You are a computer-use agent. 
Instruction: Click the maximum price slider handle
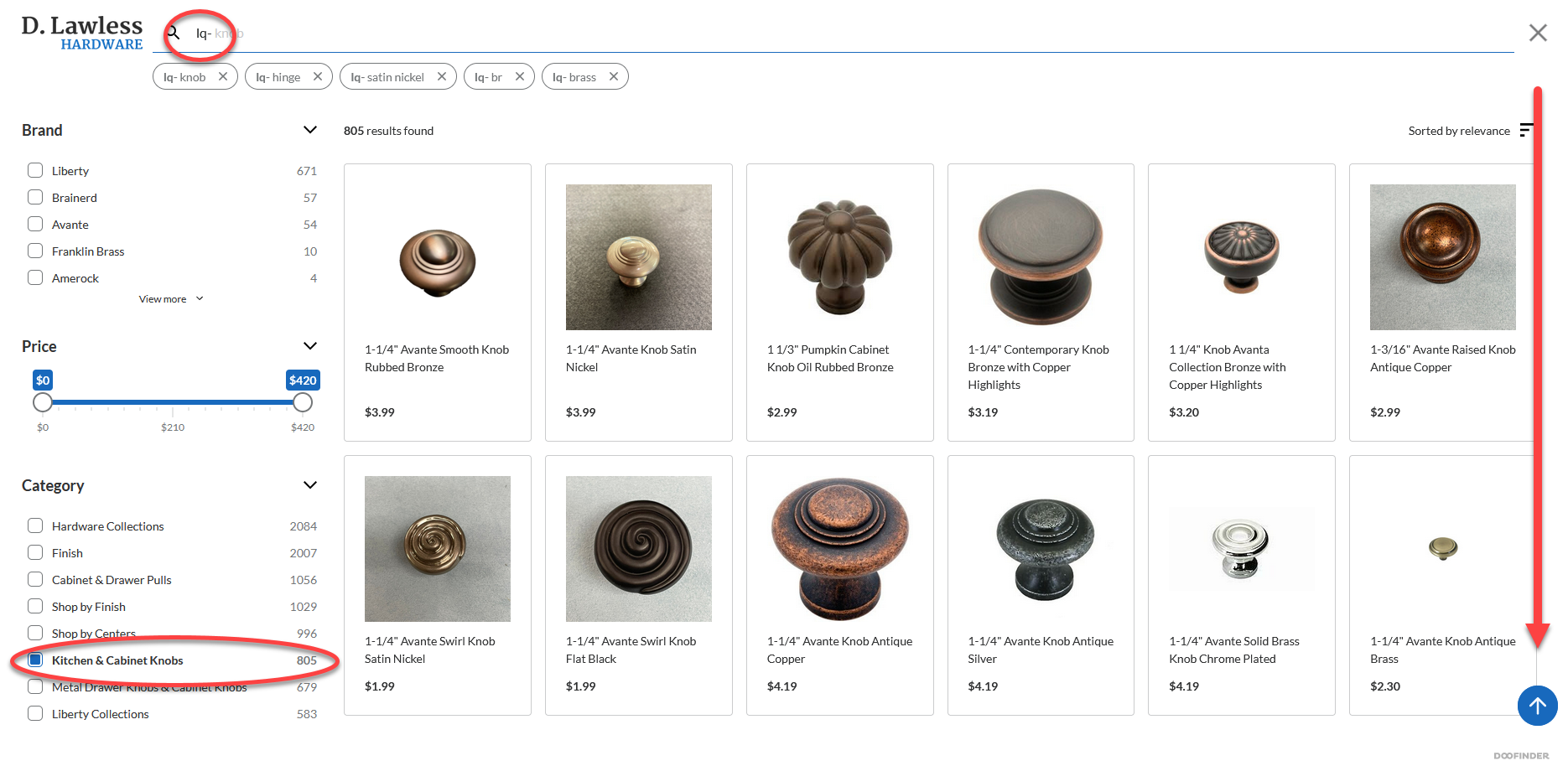pyautogui.click(x=303, y=402)
